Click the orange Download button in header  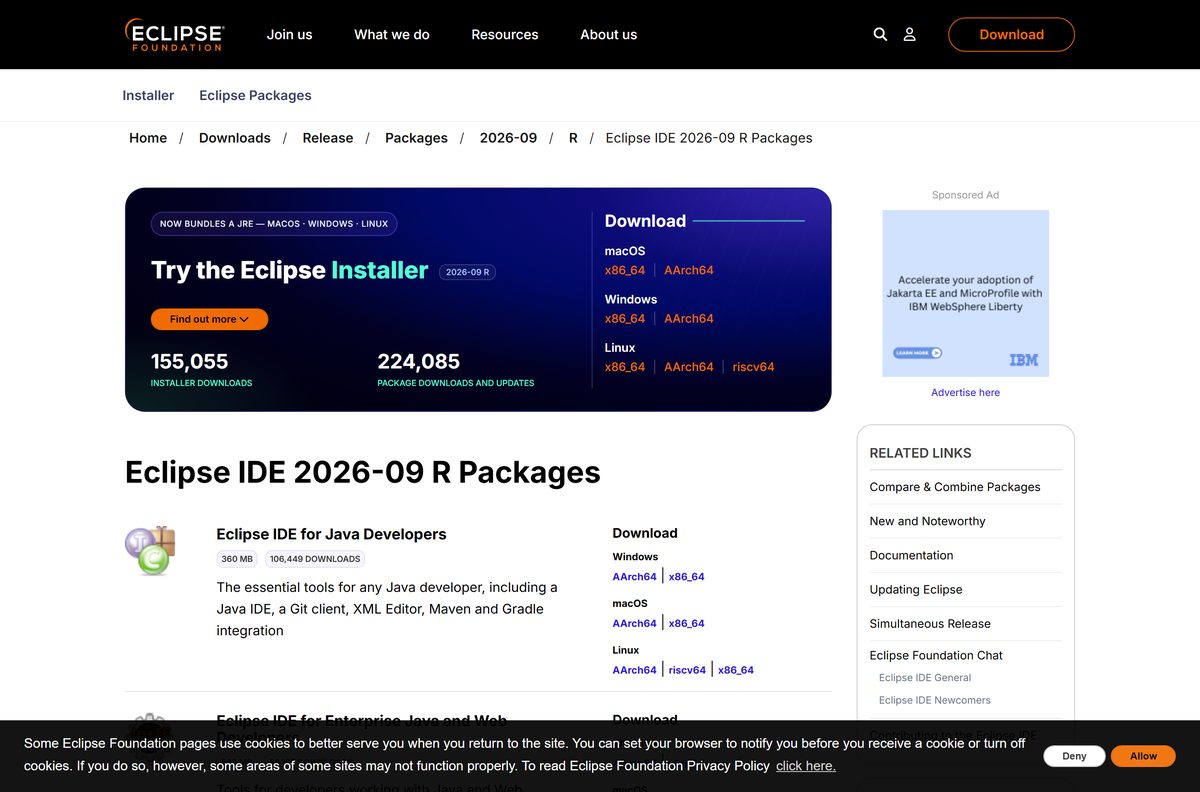coord(1011,34)
